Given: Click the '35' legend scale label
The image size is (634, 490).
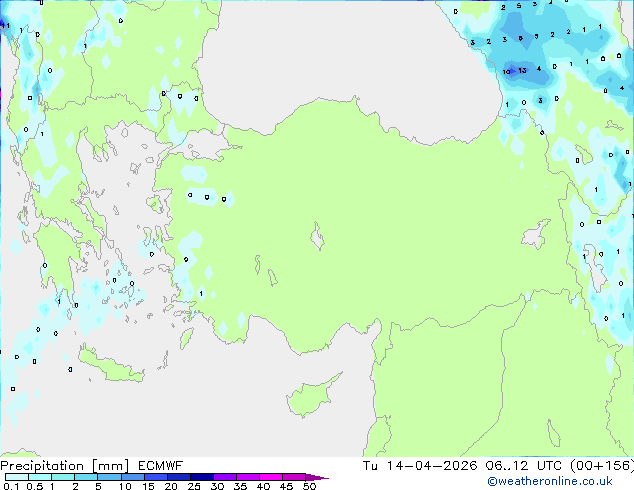Looking at the screenshot, I should [240, 486].
